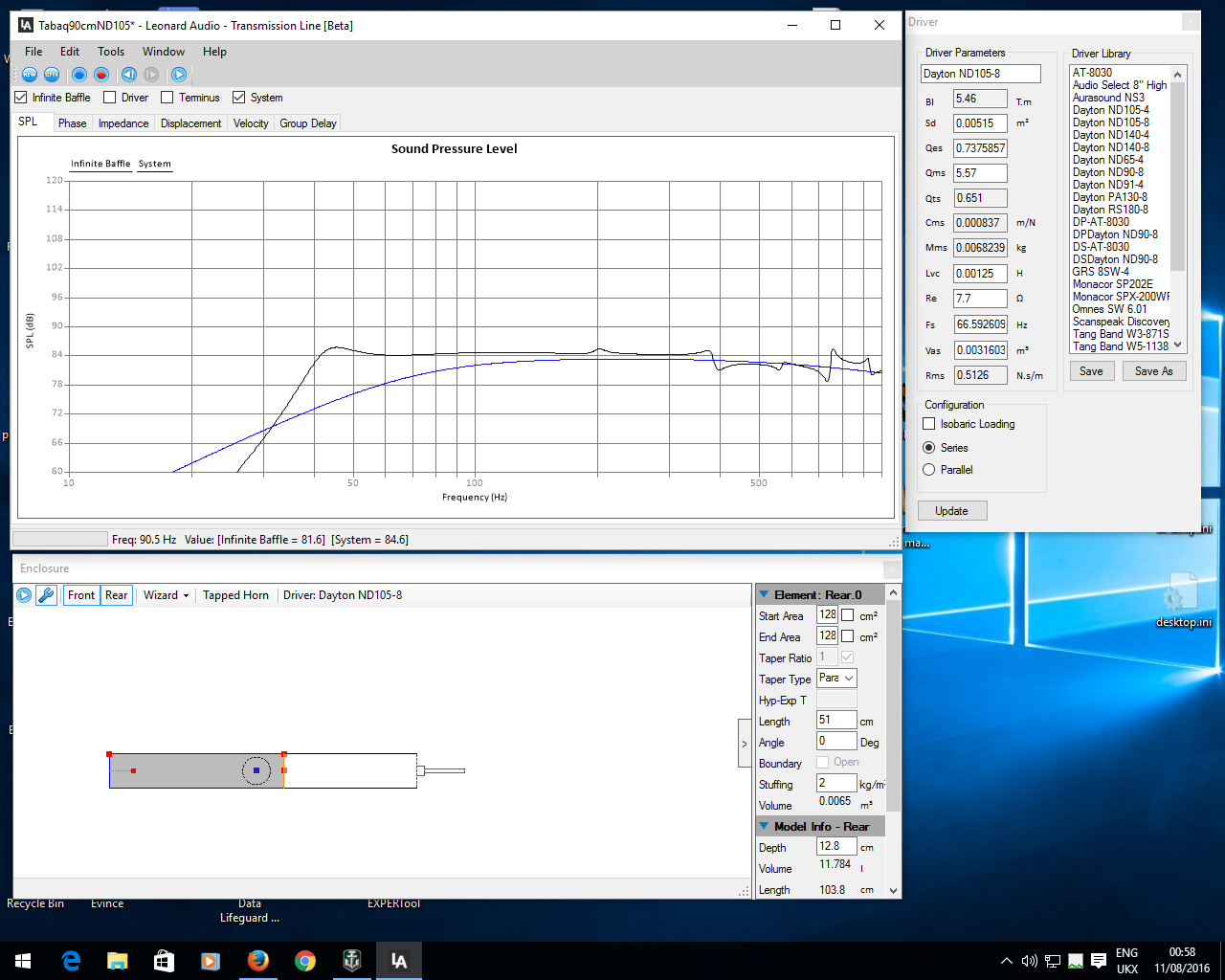The width and height of the screenshot is (1225, 980).
Task: Enable Isobaric Loading checkbox
Action: click(928, 424)
